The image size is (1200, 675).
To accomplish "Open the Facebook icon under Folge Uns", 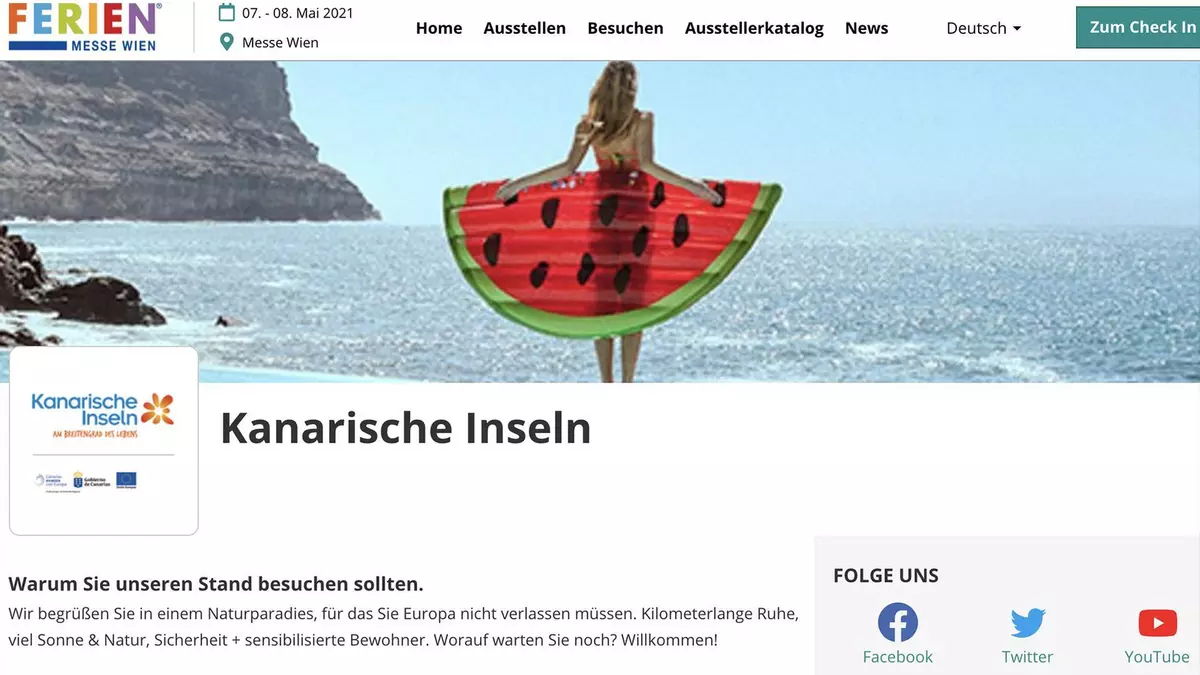I will (897, 622).
